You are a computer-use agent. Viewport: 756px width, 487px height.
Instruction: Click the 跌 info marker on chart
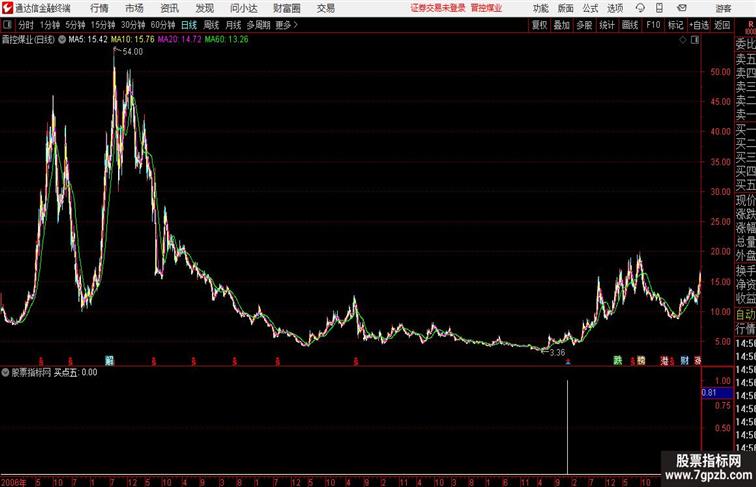click(x=618, y=360)
